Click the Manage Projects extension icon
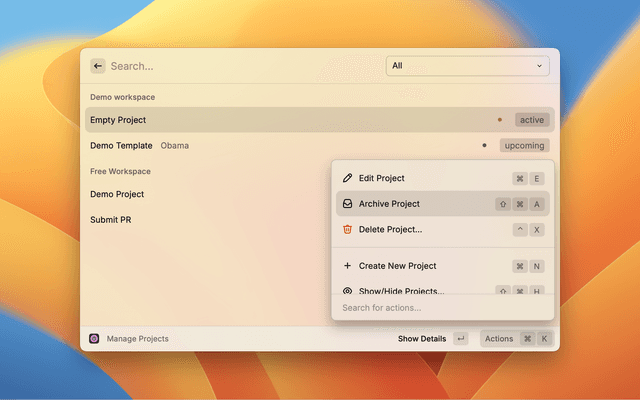The image size is (640, 400). [94, 339]
